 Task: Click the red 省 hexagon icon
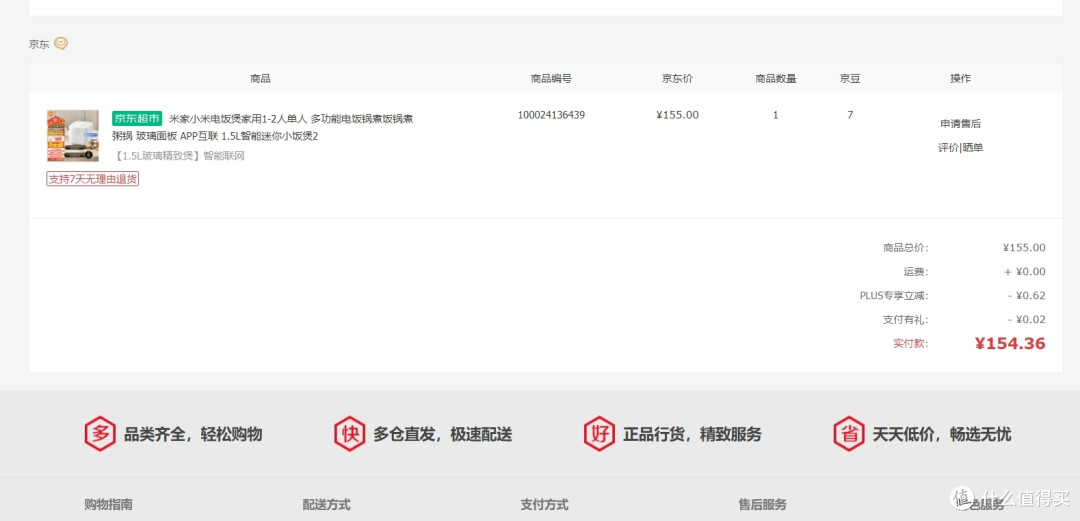coord(849,434)
